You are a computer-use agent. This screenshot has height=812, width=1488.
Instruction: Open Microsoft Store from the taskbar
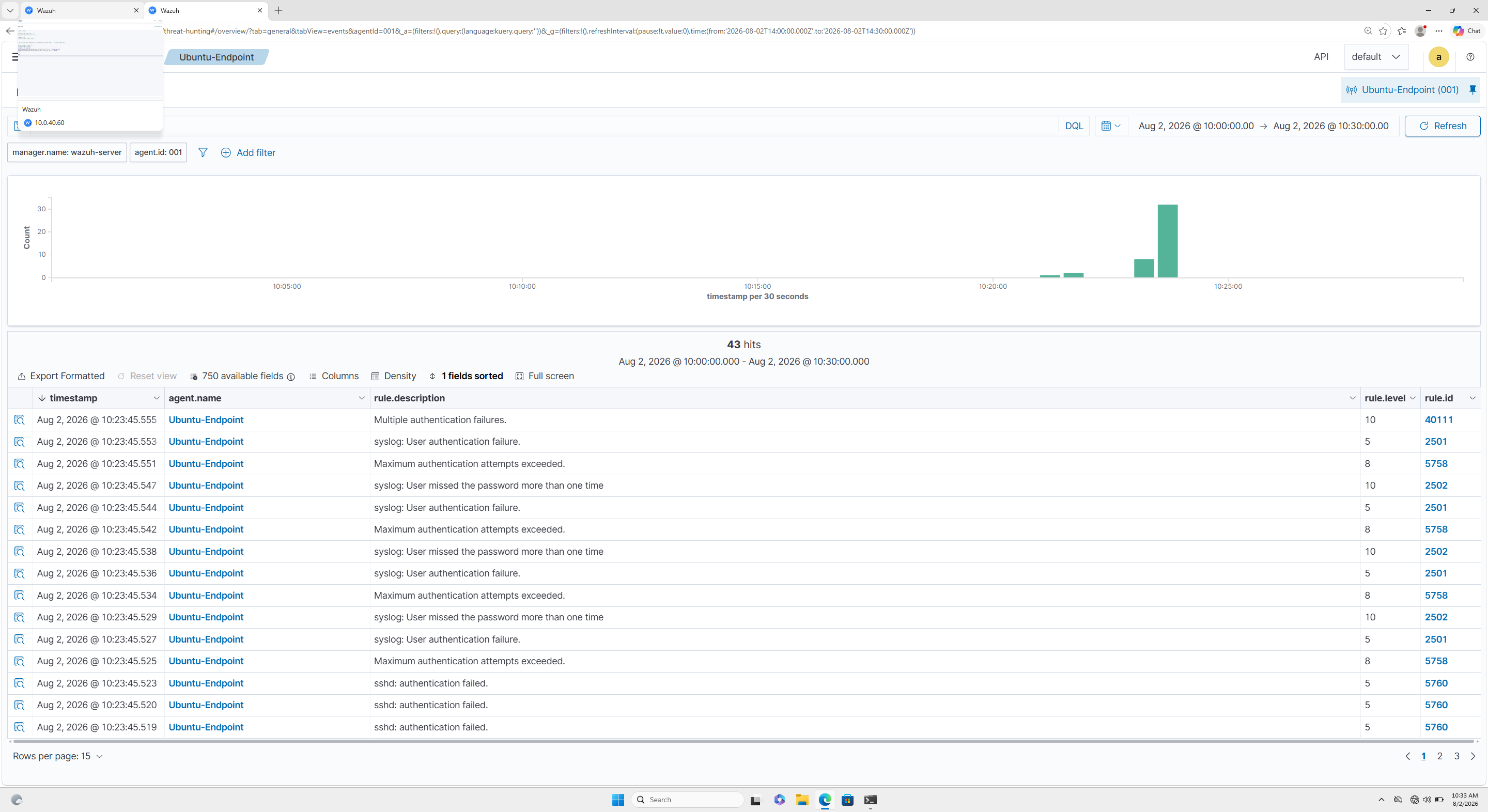click(847, 800)
